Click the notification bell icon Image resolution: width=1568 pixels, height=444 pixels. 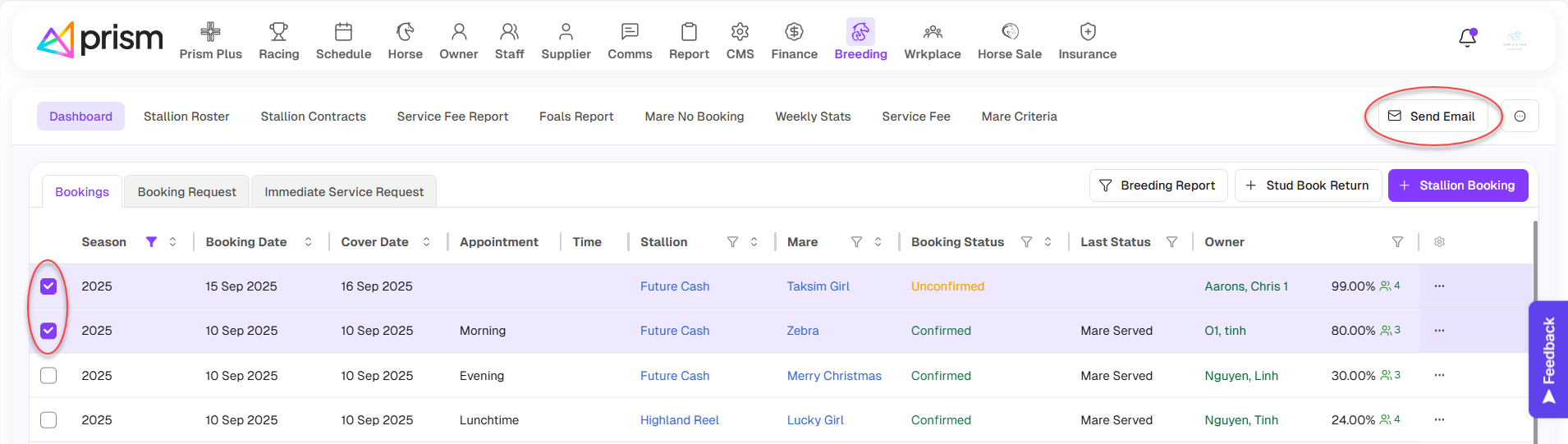pyautogui.click(x=1467, y=38)
